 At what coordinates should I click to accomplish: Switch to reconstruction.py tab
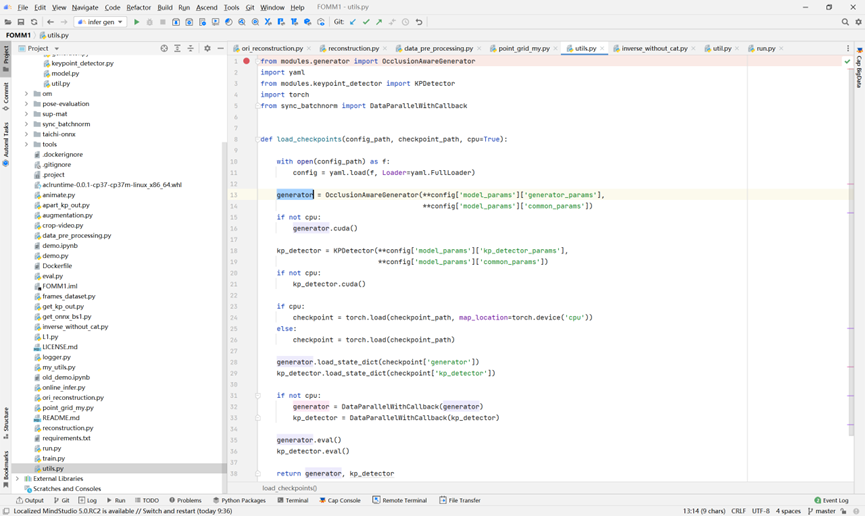[x=353, y=48]
